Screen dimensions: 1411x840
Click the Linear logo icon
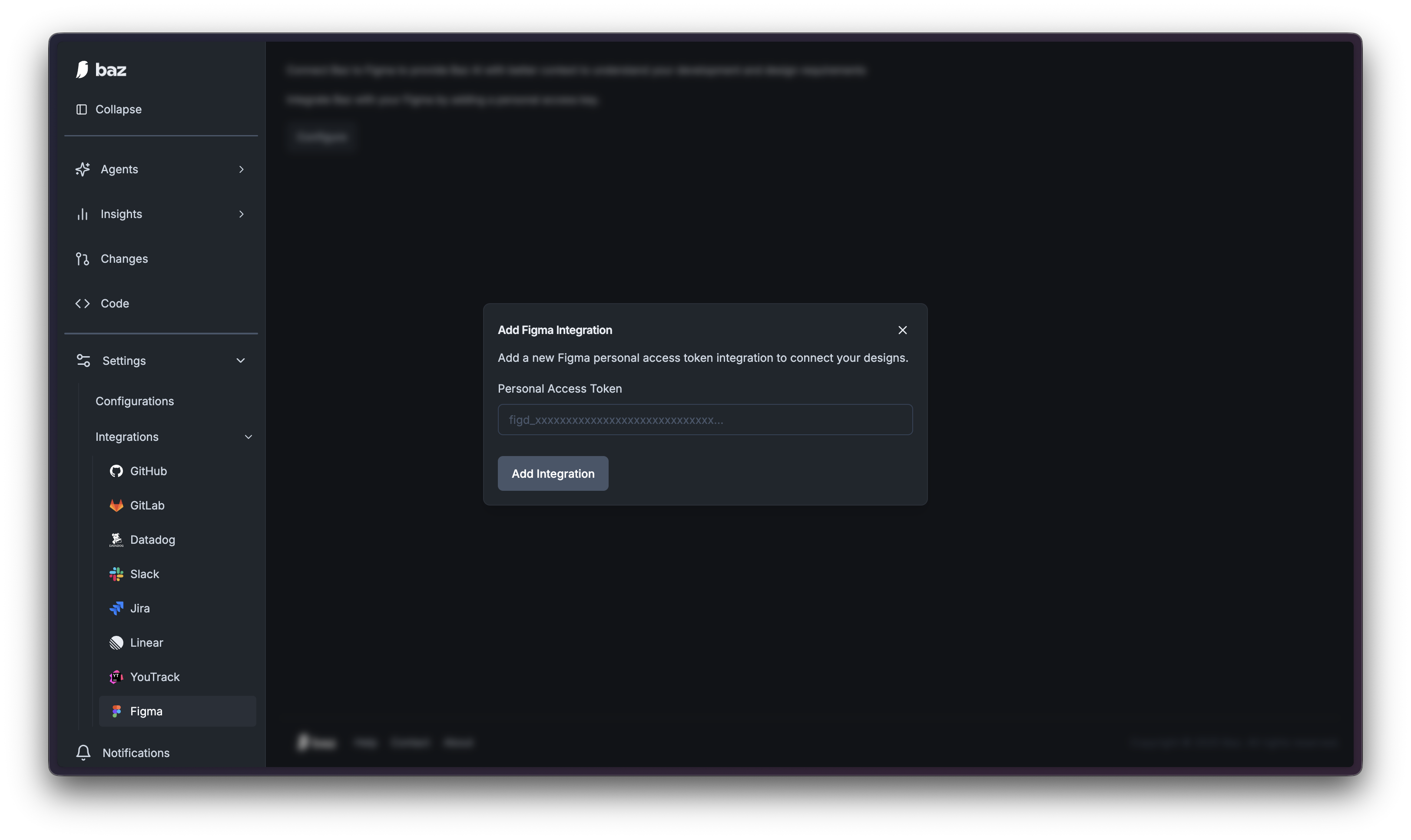(116, 642)
